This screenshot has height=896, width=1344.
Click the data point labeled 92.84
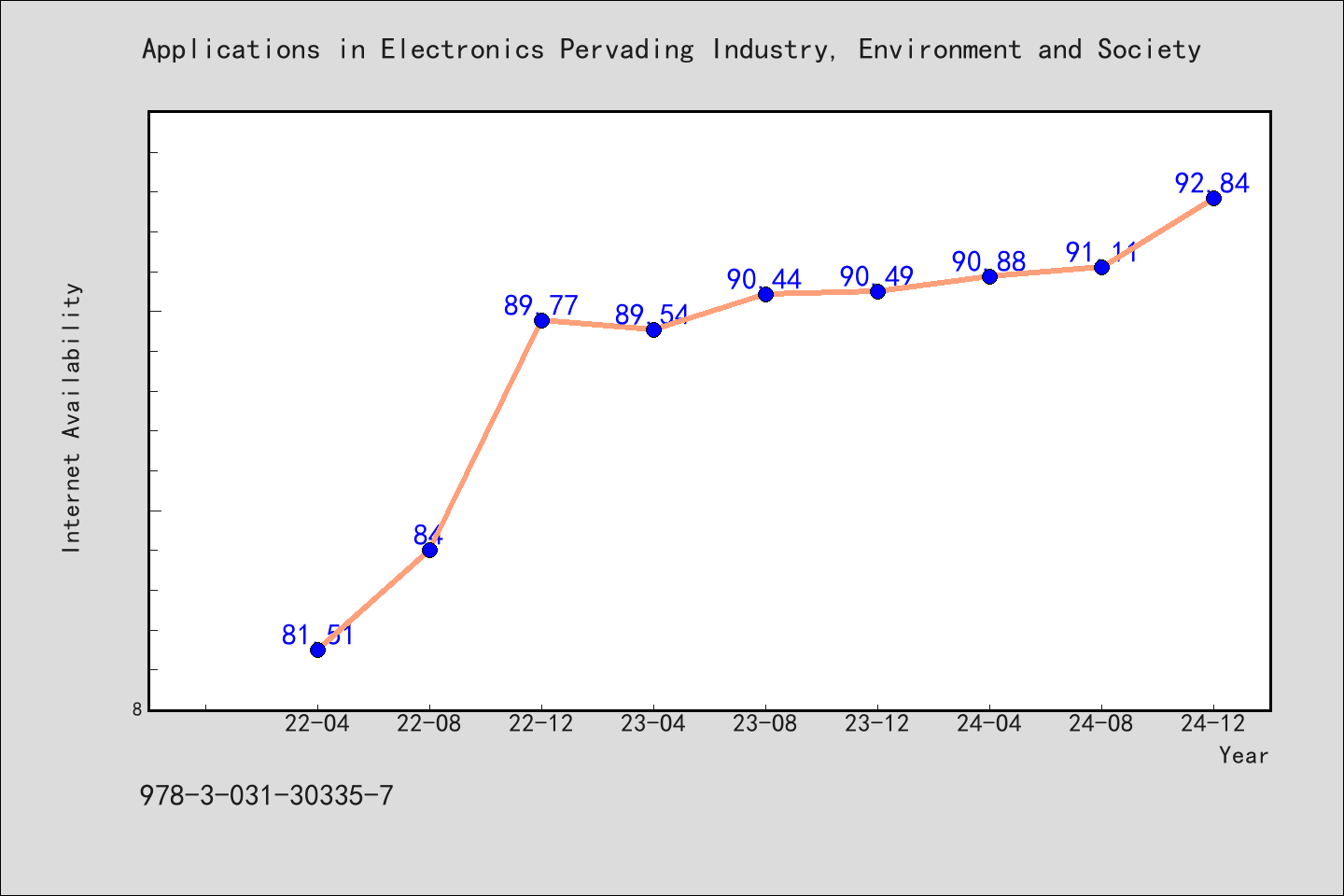(x=1213, y=198)
